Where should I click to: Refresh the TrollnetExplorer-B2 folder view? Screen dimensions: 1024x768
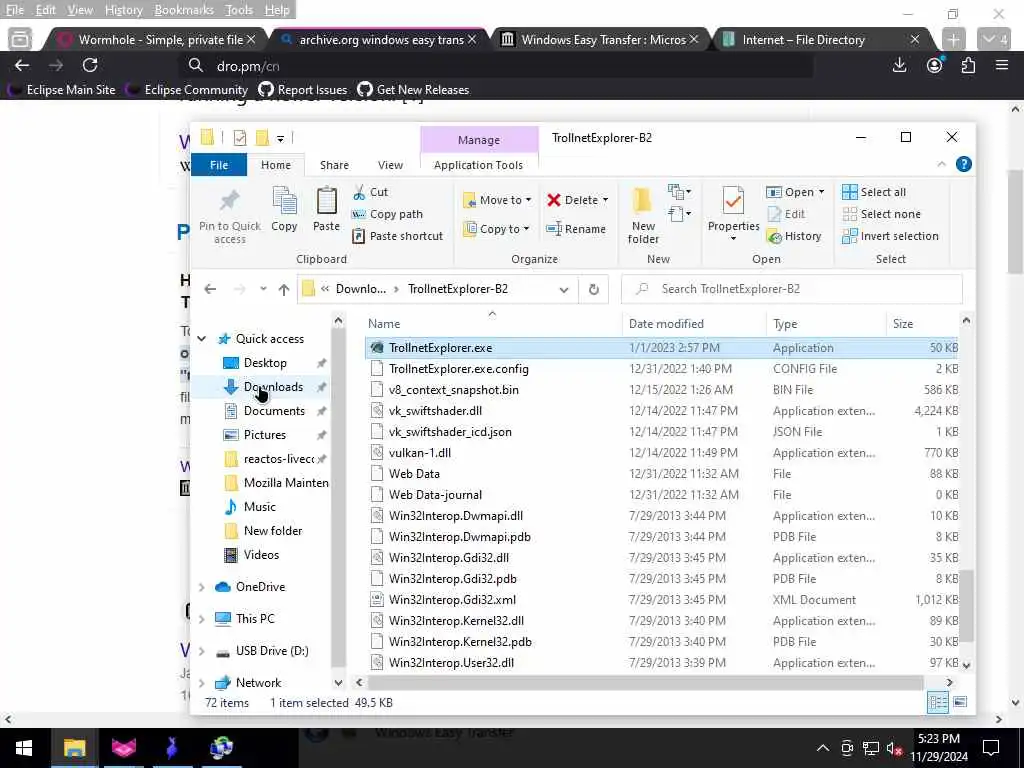click(594, 289)
